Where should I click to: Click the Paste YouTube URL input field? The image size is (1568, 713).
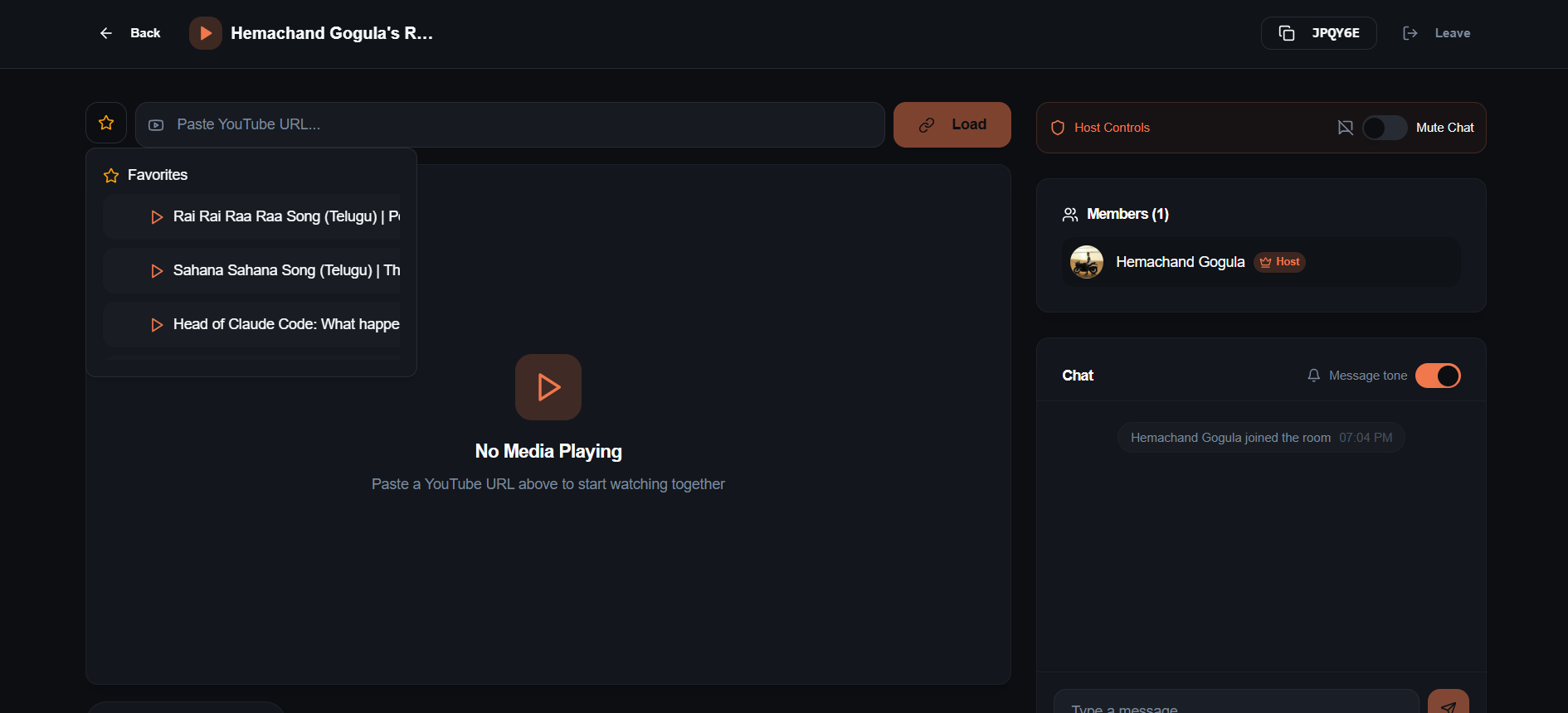pyautogui.click(x=510, y=124)
